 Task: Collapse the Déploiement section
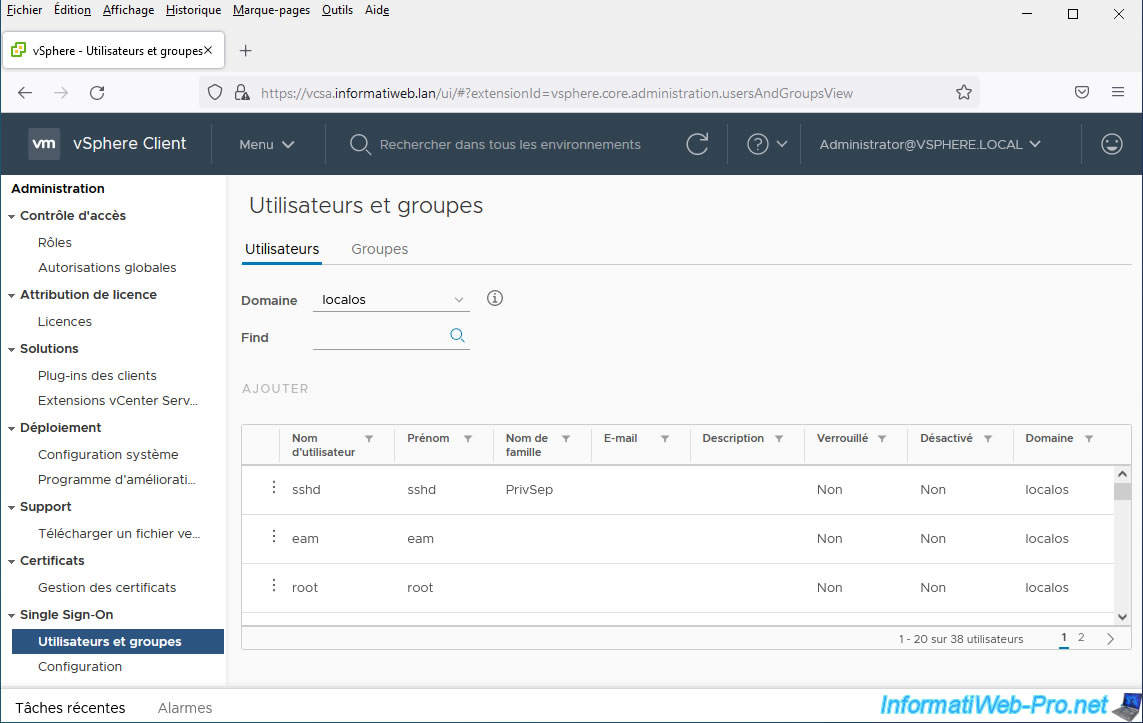(x=12, y=429)
